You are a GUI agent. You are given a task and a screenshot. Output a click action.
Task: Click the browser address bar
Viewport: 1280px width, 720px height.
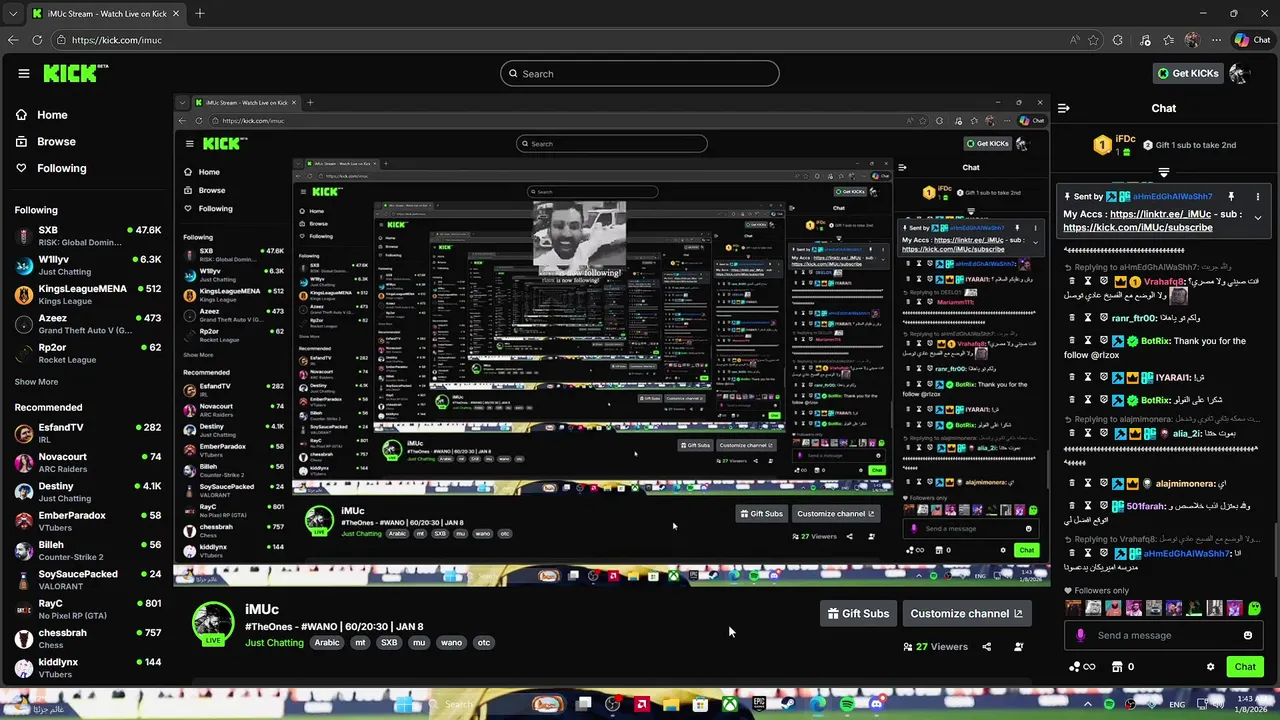click(560, 40)
